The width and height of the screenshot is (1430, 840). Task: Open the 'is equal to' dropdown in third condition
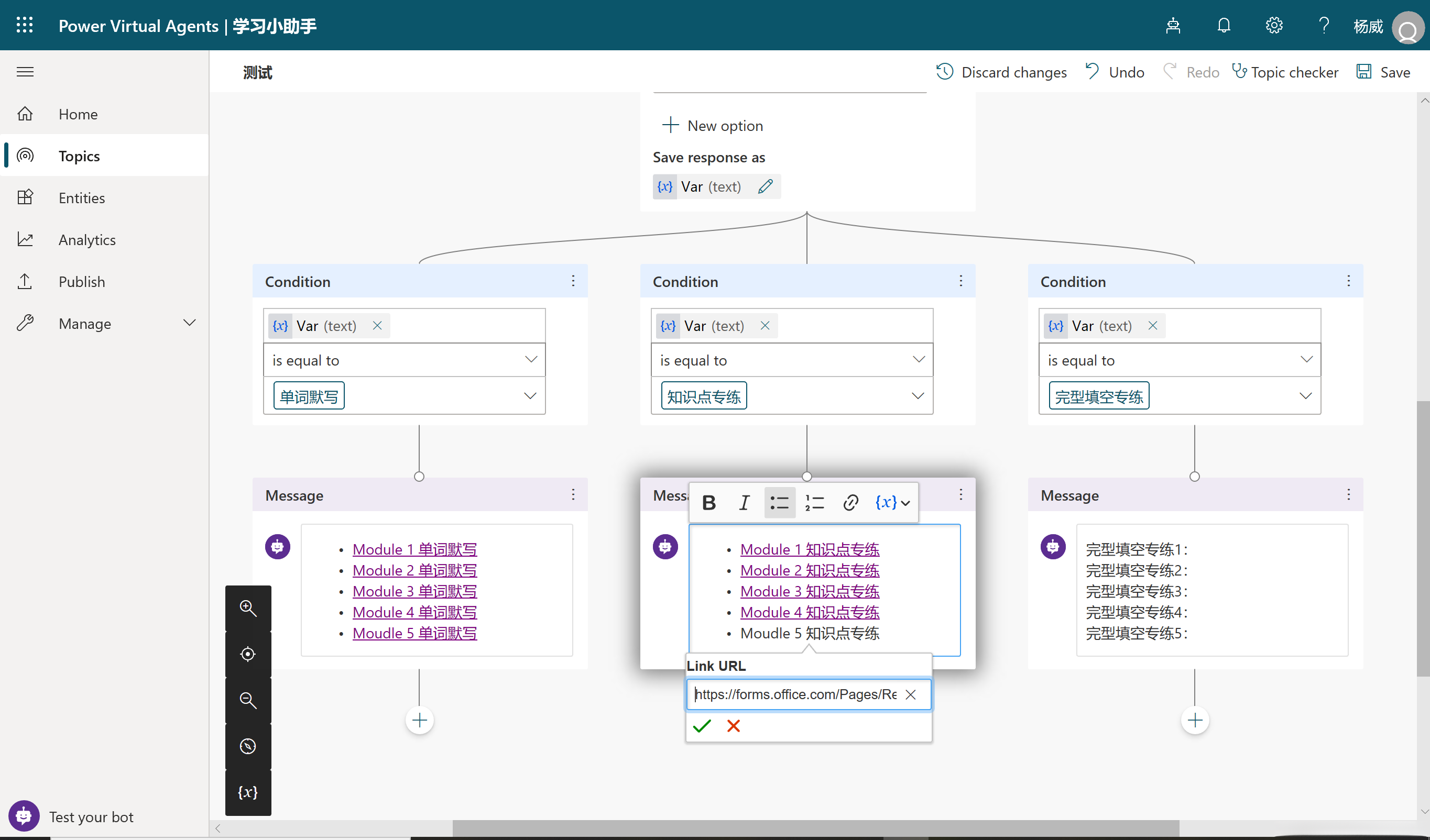(1306, 360)
